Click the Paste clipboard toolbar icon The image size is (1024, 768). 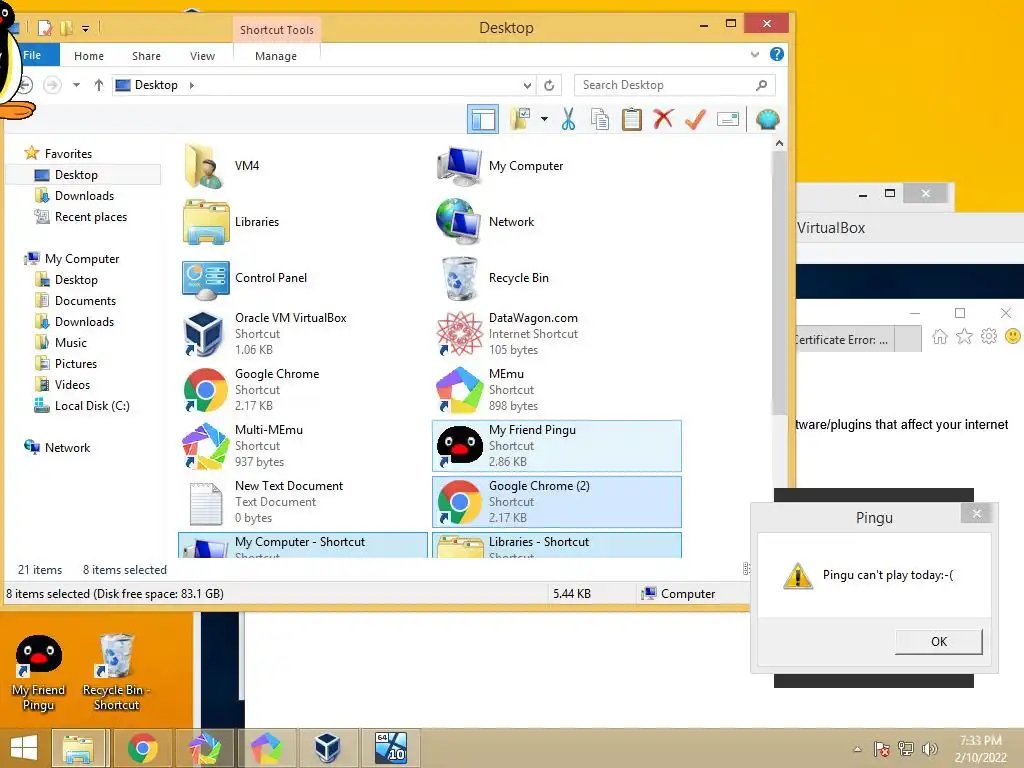[632, 120]
